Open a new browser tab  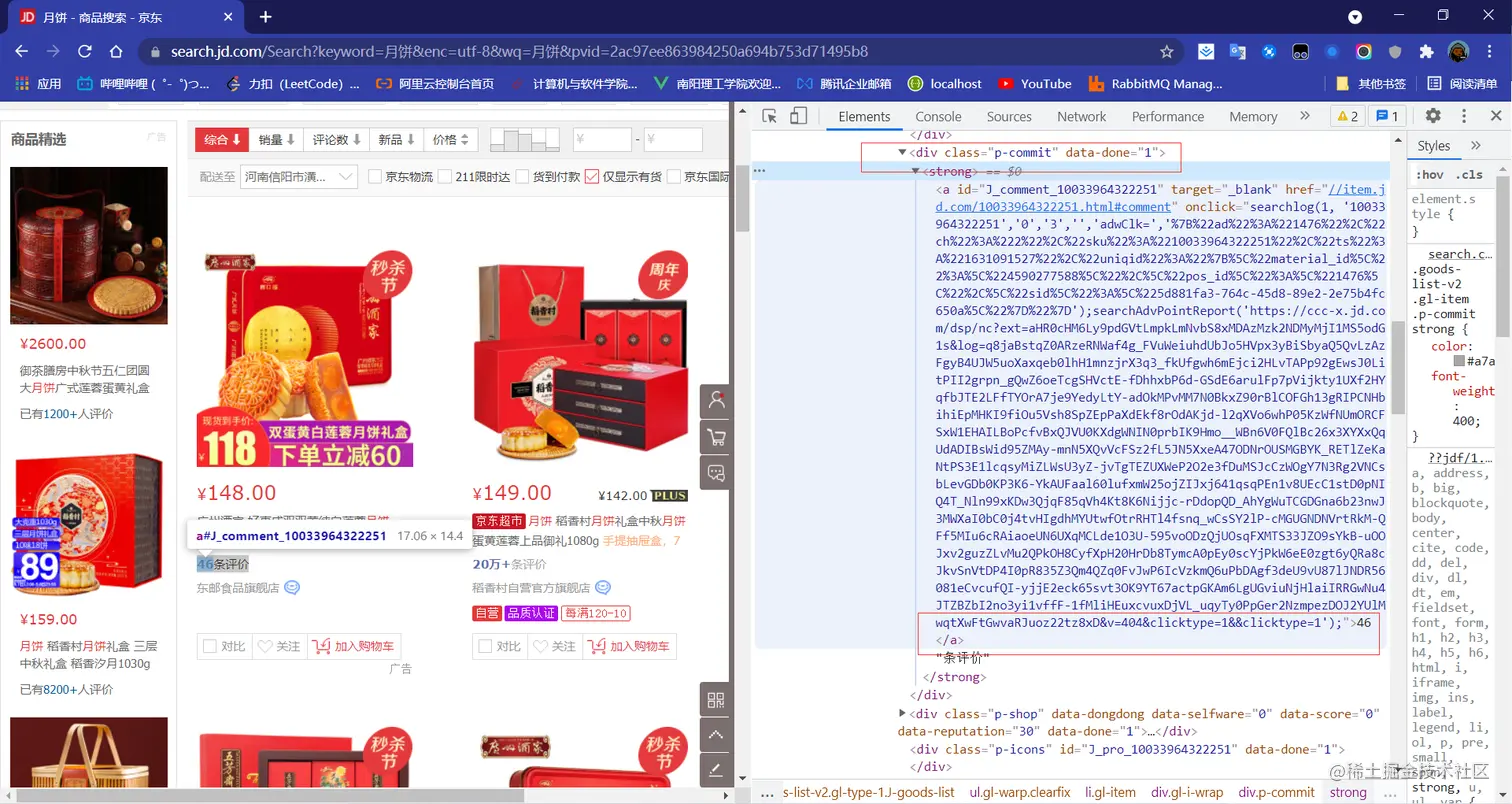266,17
